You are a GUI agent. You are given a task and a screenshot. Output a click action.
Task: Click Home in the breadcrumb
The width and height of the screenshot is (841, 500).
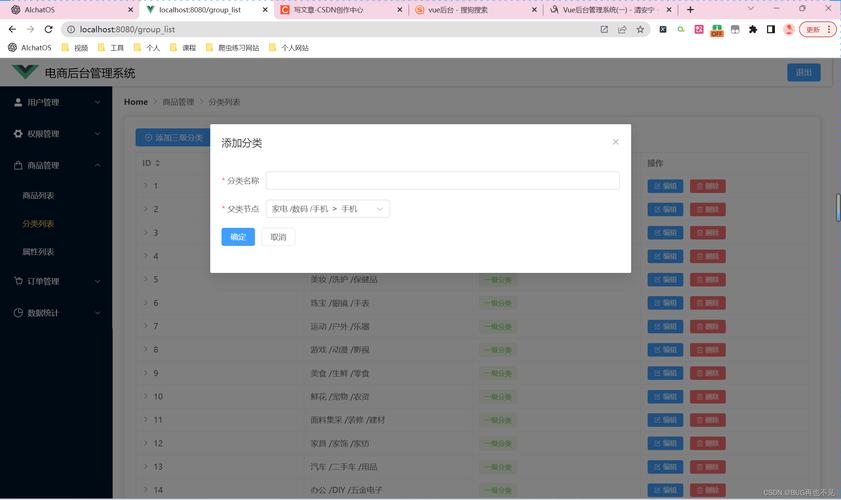pos(136,102)
